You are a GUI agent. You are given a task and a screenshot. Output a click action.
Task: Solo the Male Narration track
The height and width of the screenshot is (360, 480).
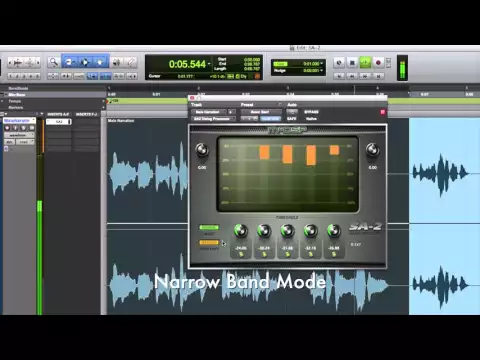point(23,128)
